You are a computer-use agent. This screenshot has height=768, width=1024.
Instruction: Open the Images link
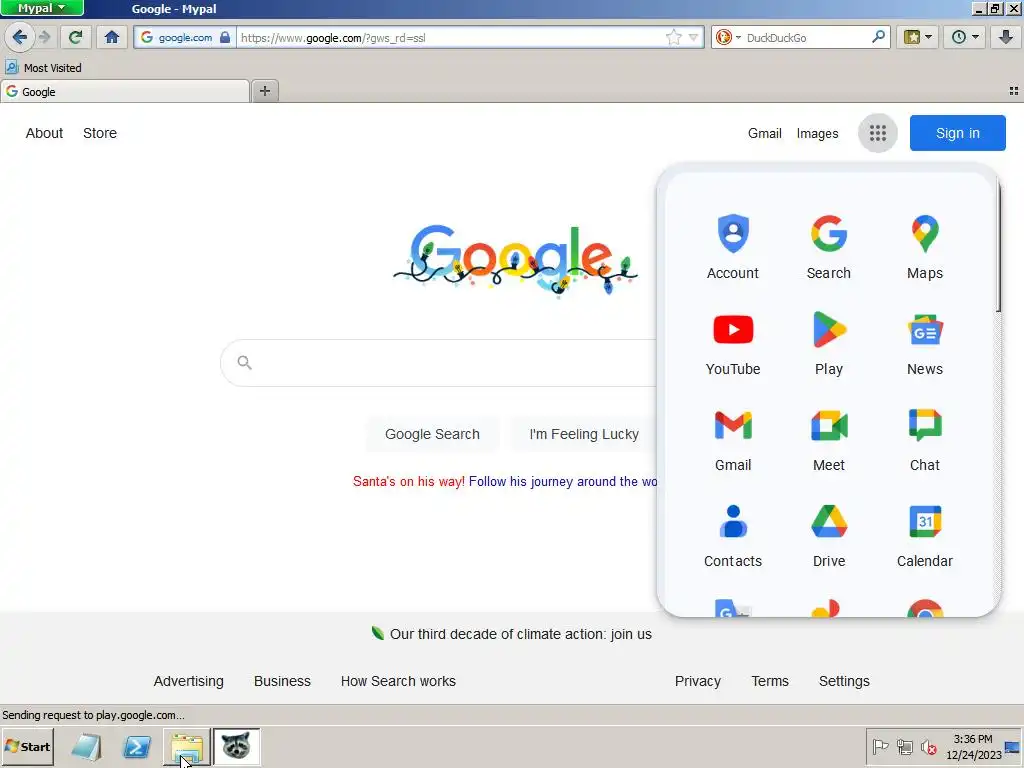(x=817, y=133)
